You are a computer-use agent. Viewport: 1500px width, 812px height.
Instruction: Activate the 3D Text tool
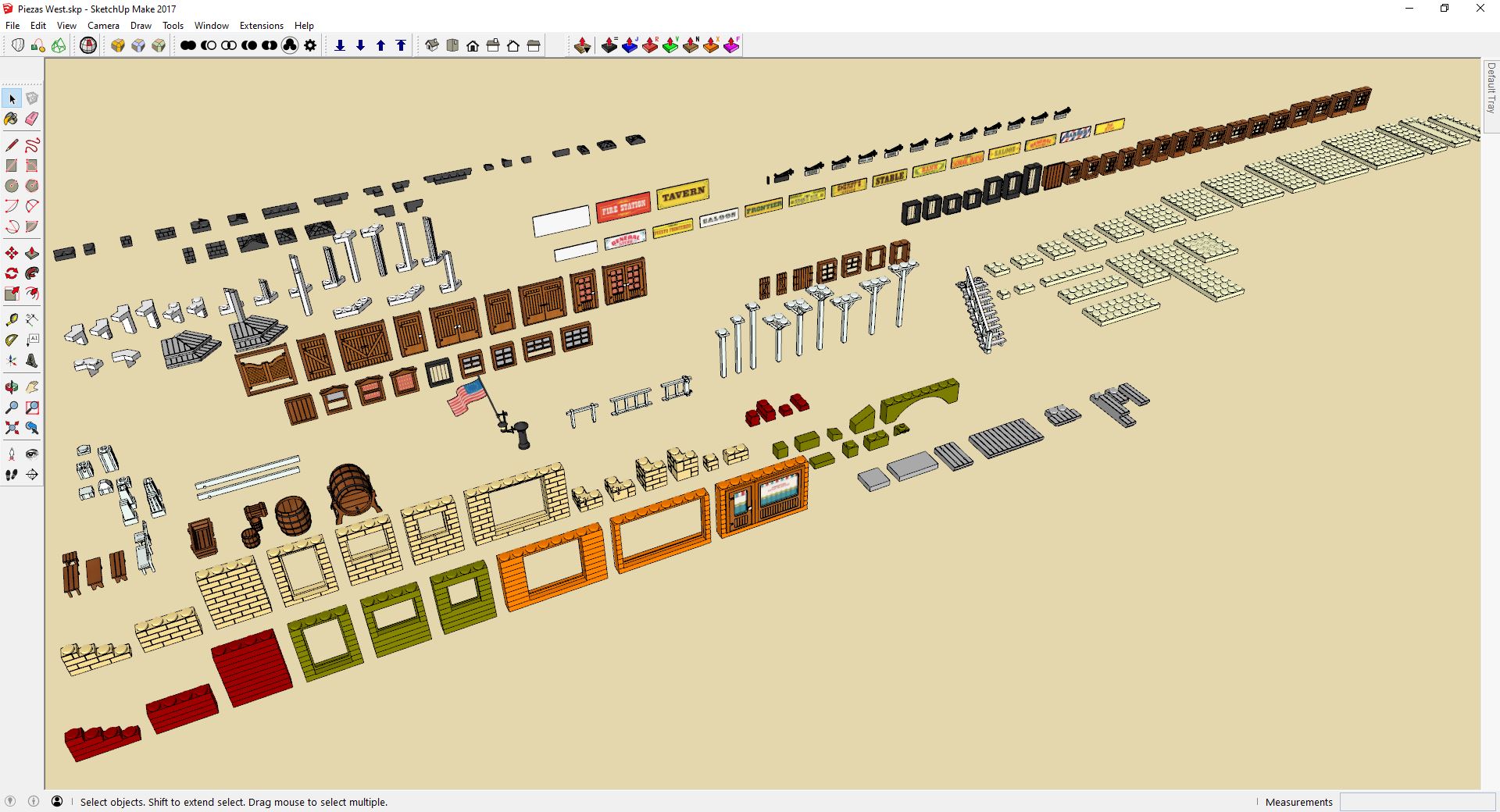[32, 361]
